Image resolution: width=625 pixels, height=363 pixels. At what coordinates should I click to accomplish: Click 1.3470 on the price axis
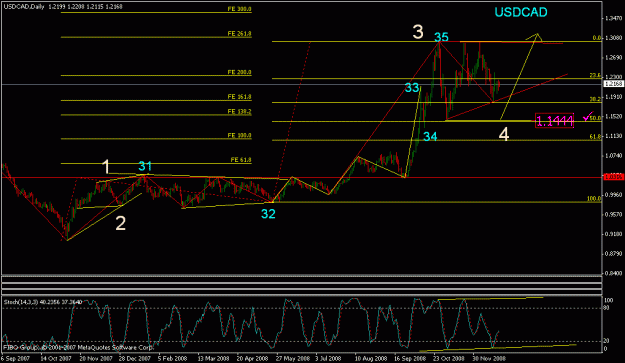(614, 18)
